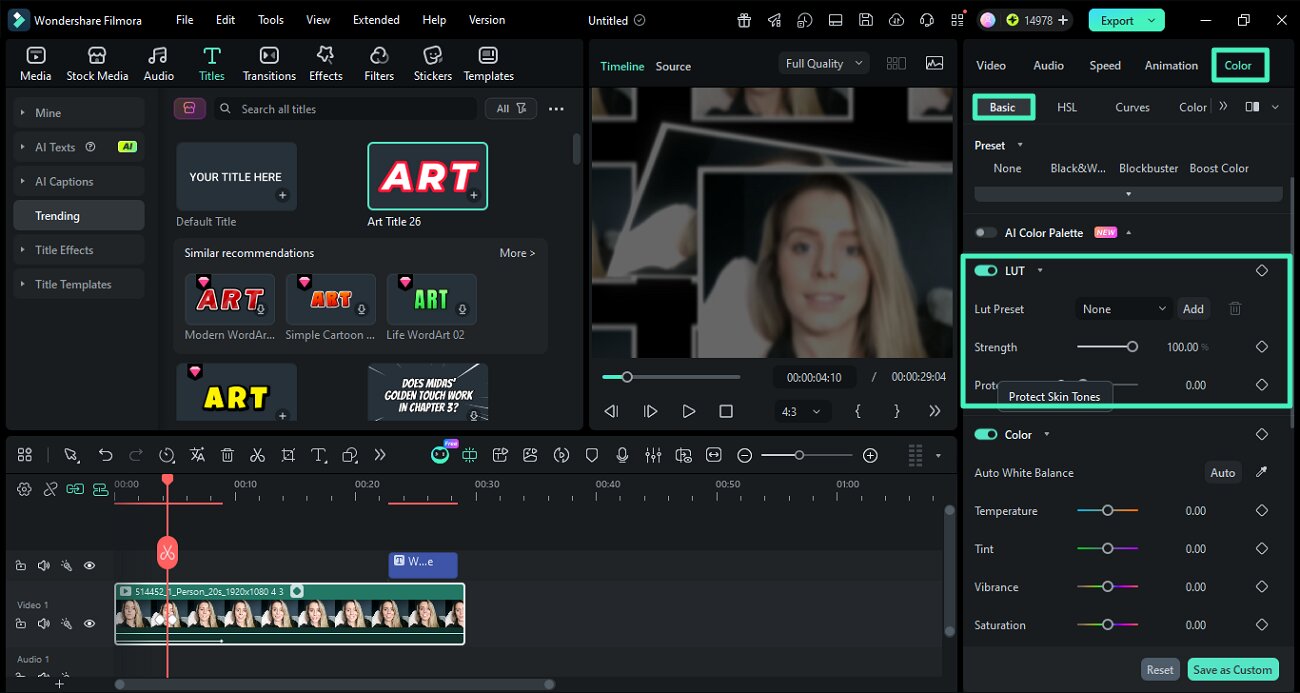Image resolution: width=1300 pixels, height=693 pixels.
Task: Switch to the Curves tab
Action: coord(1132,107)
